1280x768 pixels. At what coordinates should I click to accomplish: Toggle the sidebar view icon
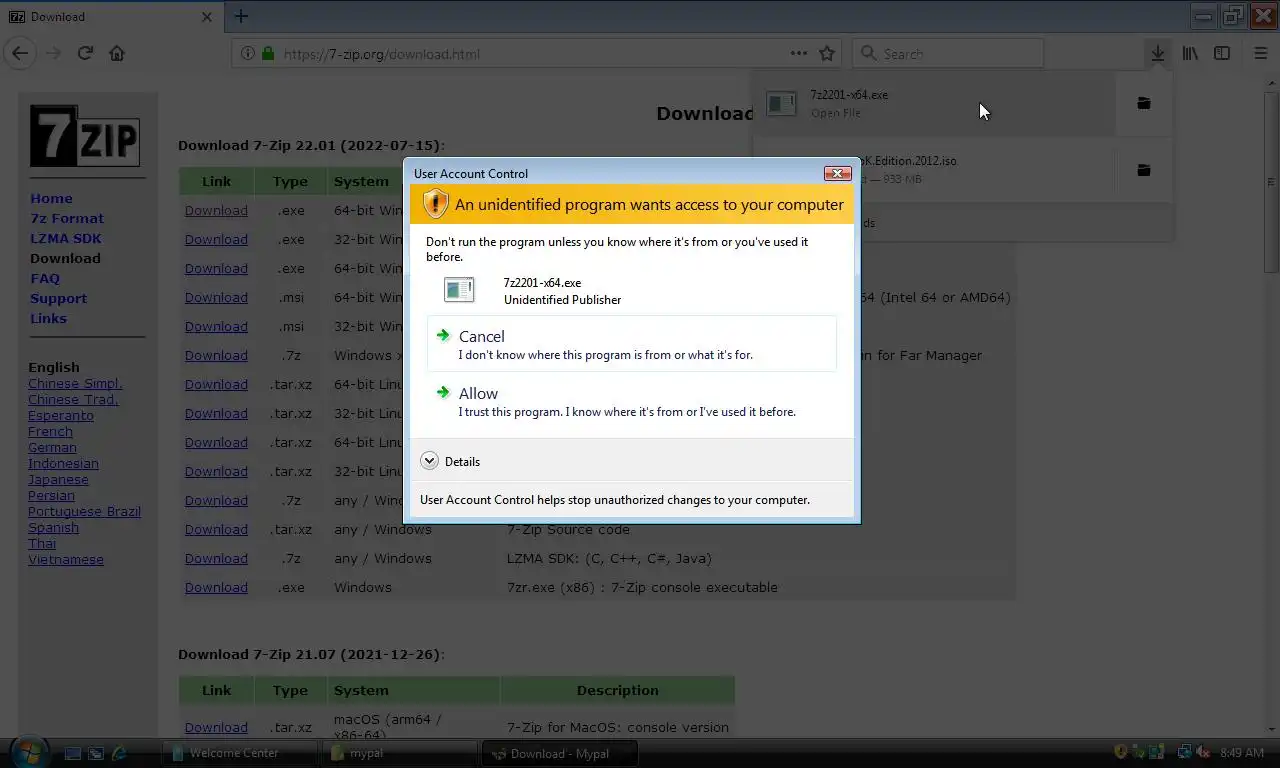point(1222,53)
